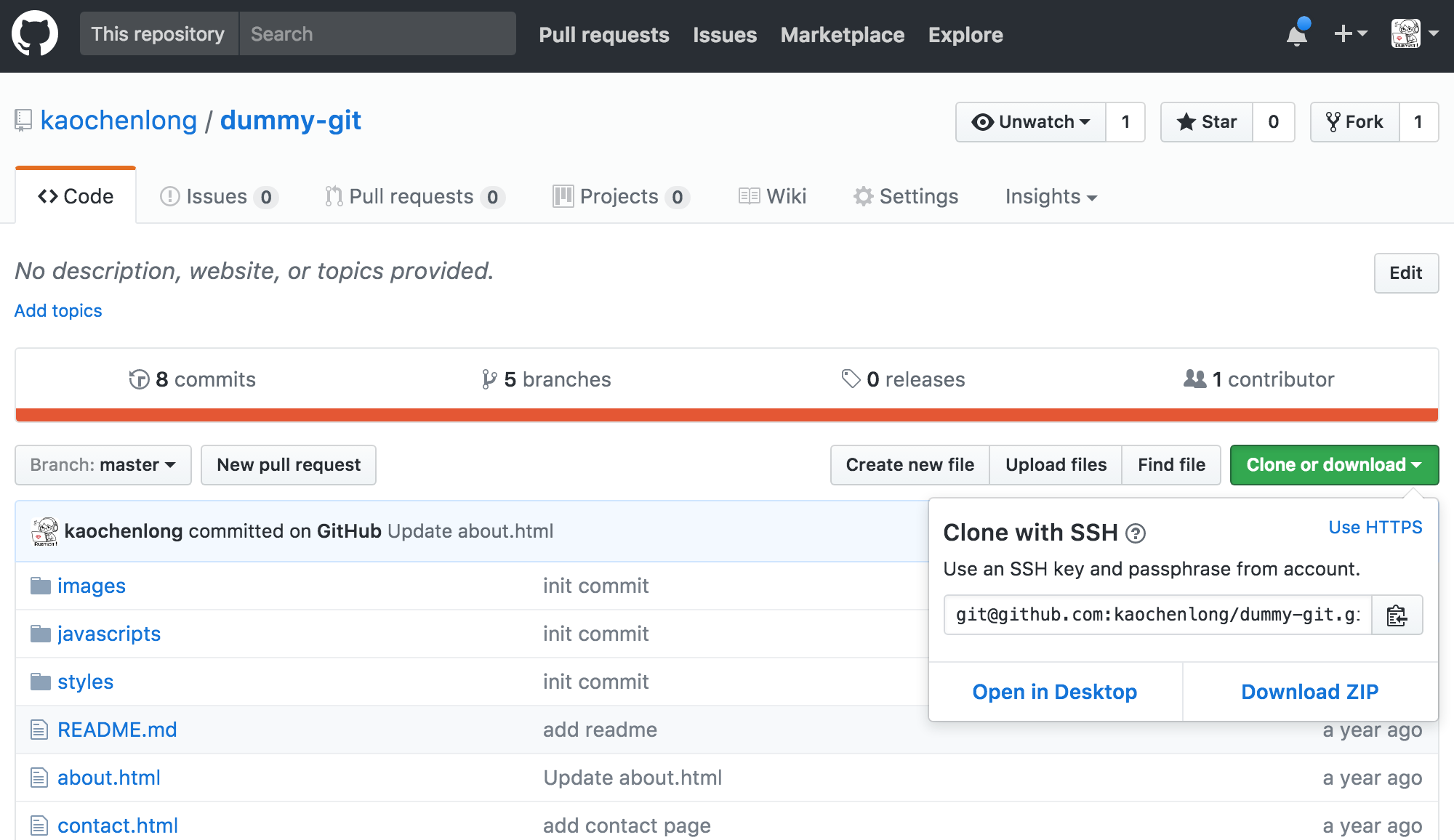Click the repository Search field
Screen dimensions: 1454x840
coord(377,34)
